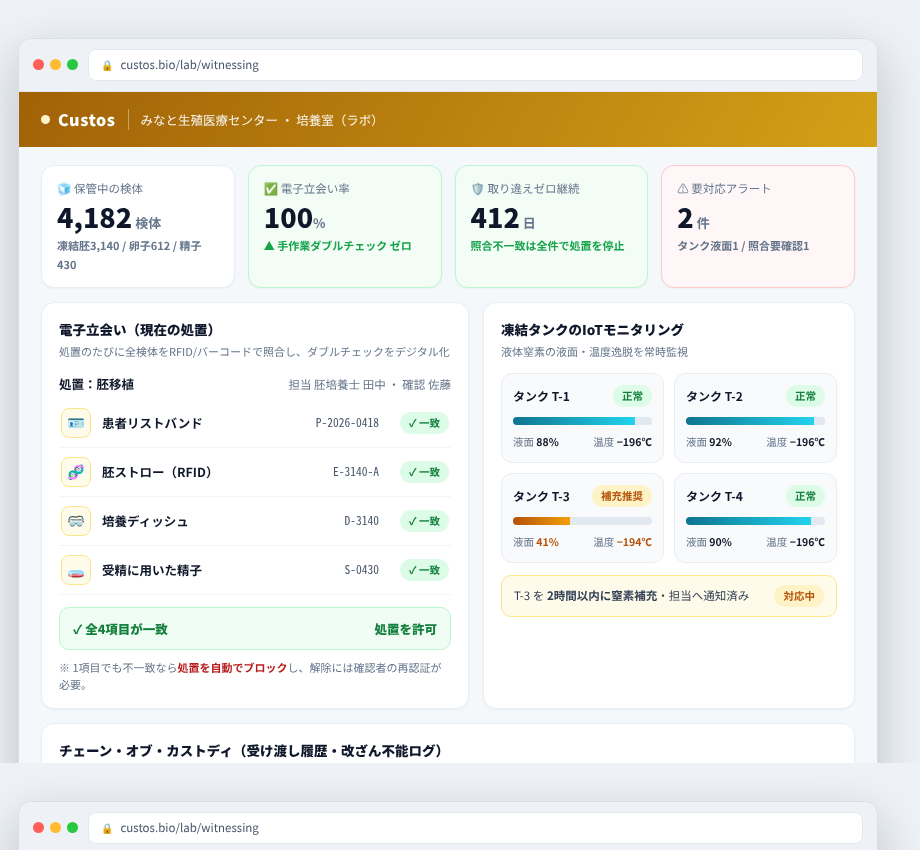The width and height of the screenshot is (920, 850).
Task: Click tank T-3 orange level bar
Action: [x=542, y=521]
